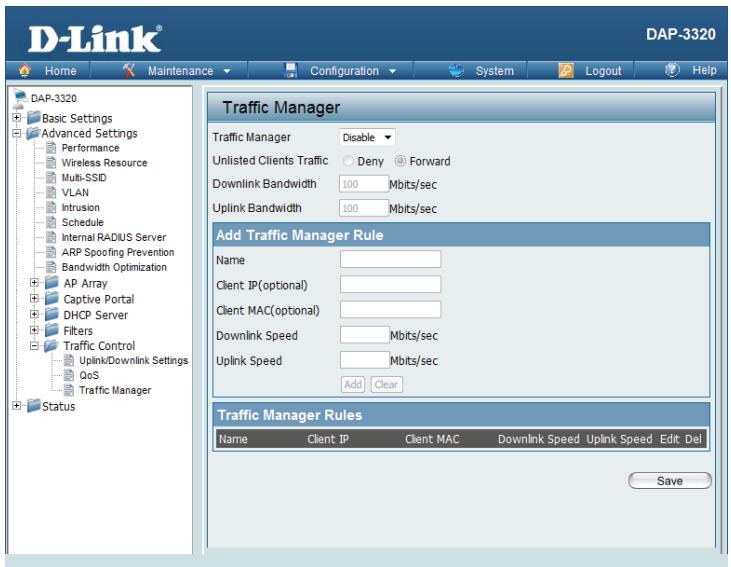
Task: Click the Uplink/Downlink Settings page icon
Action: (x=69, y=360)
